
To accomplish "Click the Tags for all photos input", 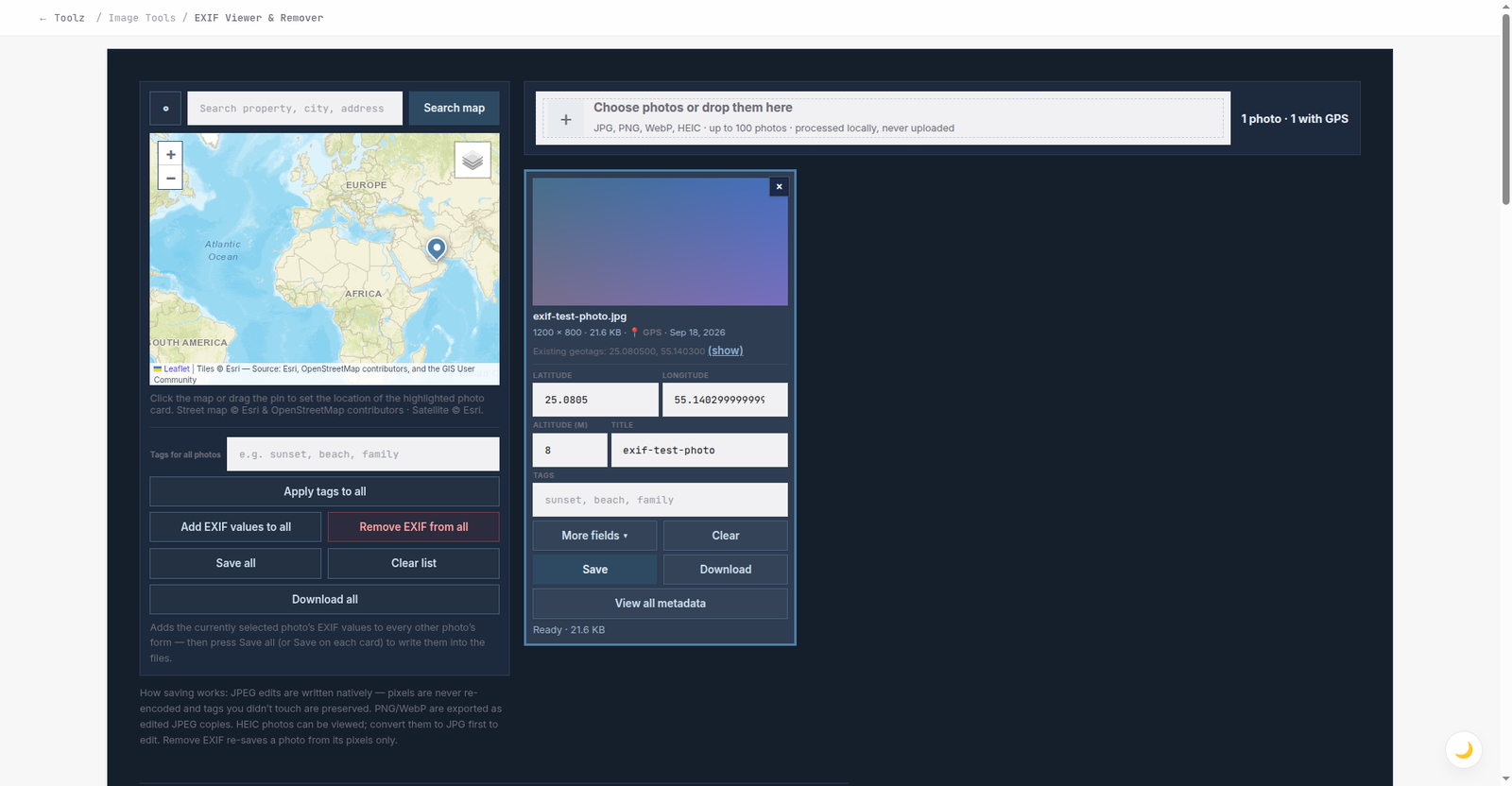I will (363, 454).
